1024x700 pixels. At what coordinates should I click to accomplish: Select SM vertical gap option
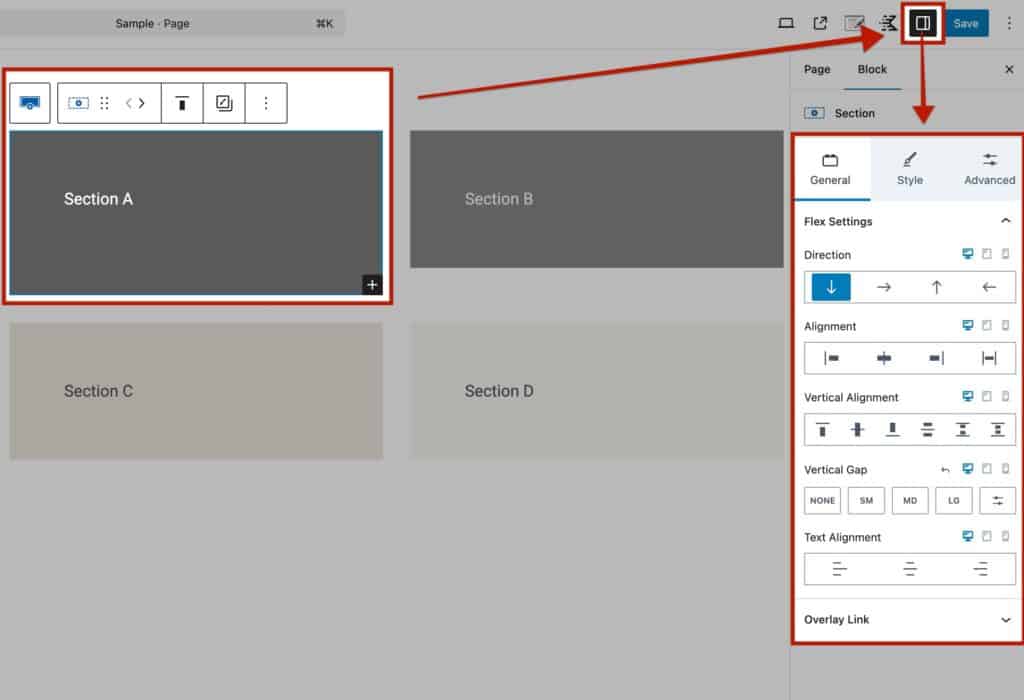click(x=866, y=501)
